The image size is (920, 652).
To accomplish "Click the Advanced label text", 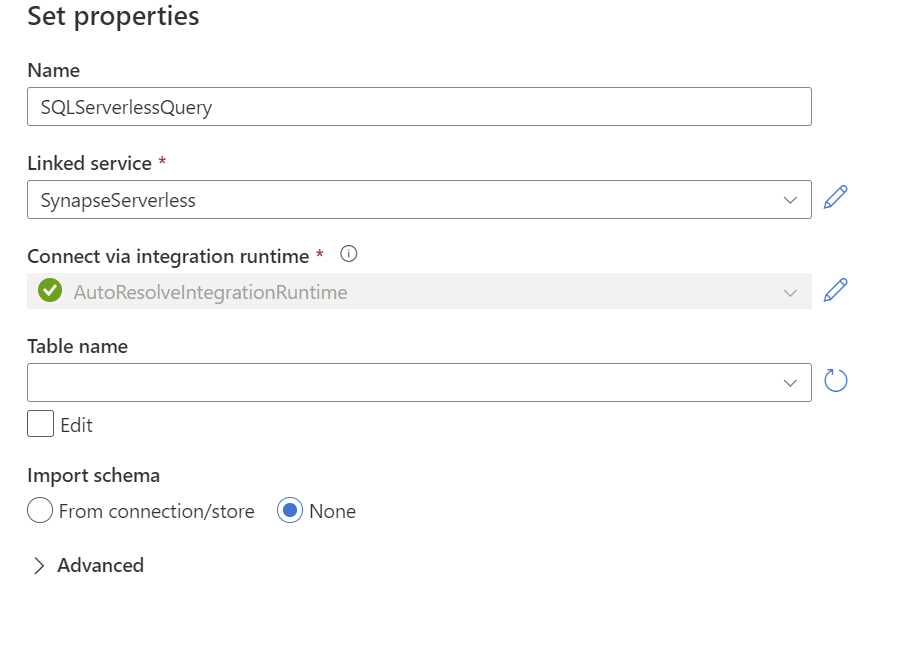I will click(x=100, y=565).
